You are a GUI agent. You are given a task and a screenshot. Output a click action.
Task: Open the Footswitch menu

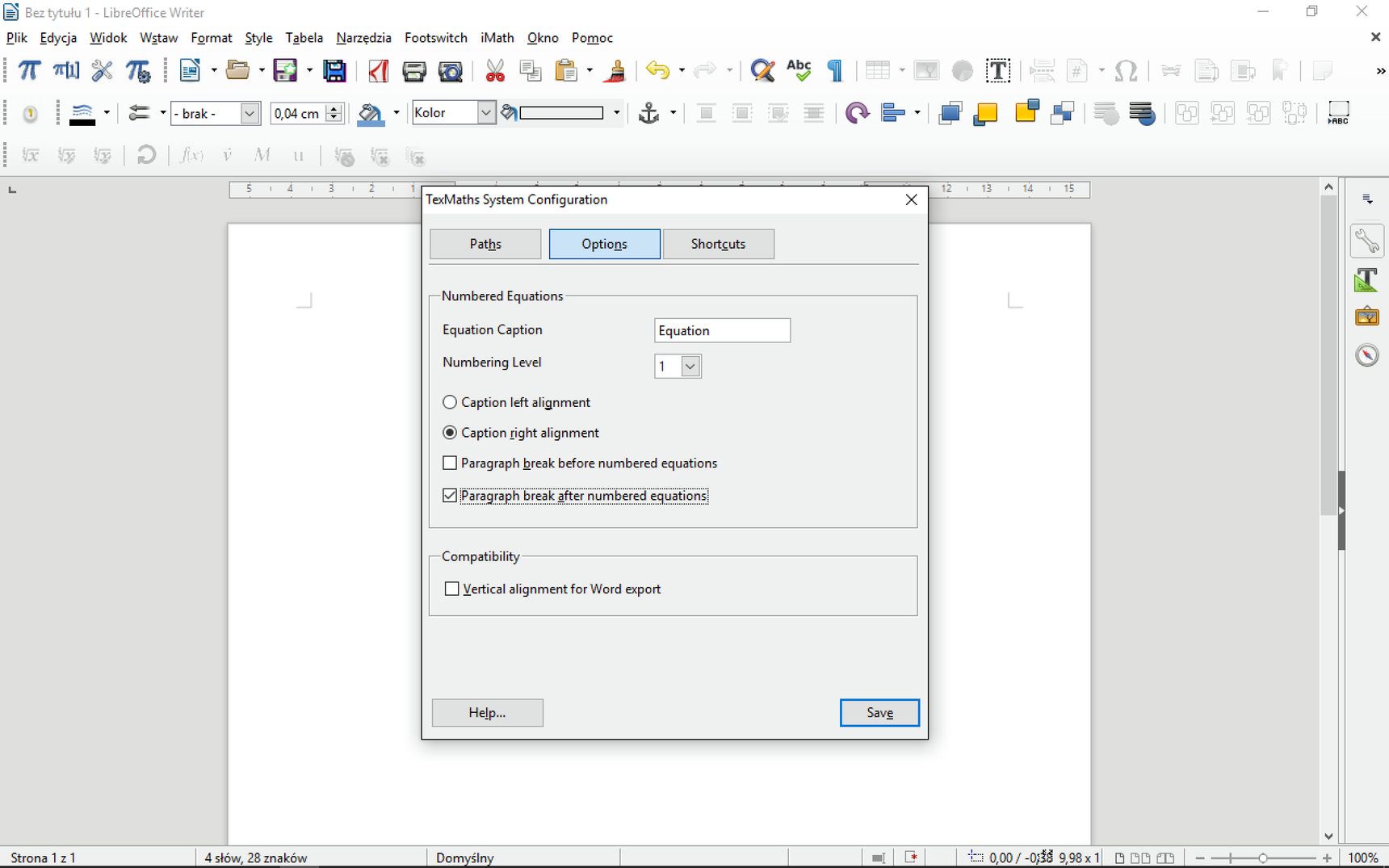pyautogui.click(x=436, y=38)
